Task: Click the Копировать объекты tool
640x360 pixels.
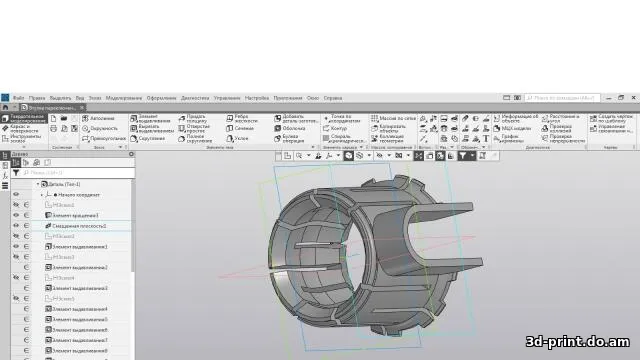Action: (x=389, y=129)
